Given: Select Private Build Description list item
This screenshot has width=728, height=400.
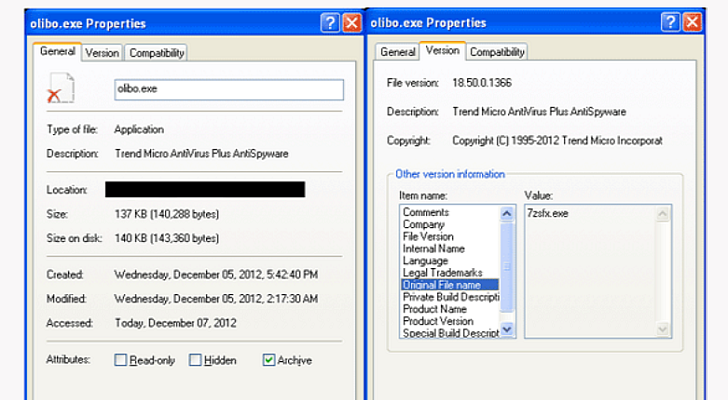Looking at the screenshot, I should (451, 297).
